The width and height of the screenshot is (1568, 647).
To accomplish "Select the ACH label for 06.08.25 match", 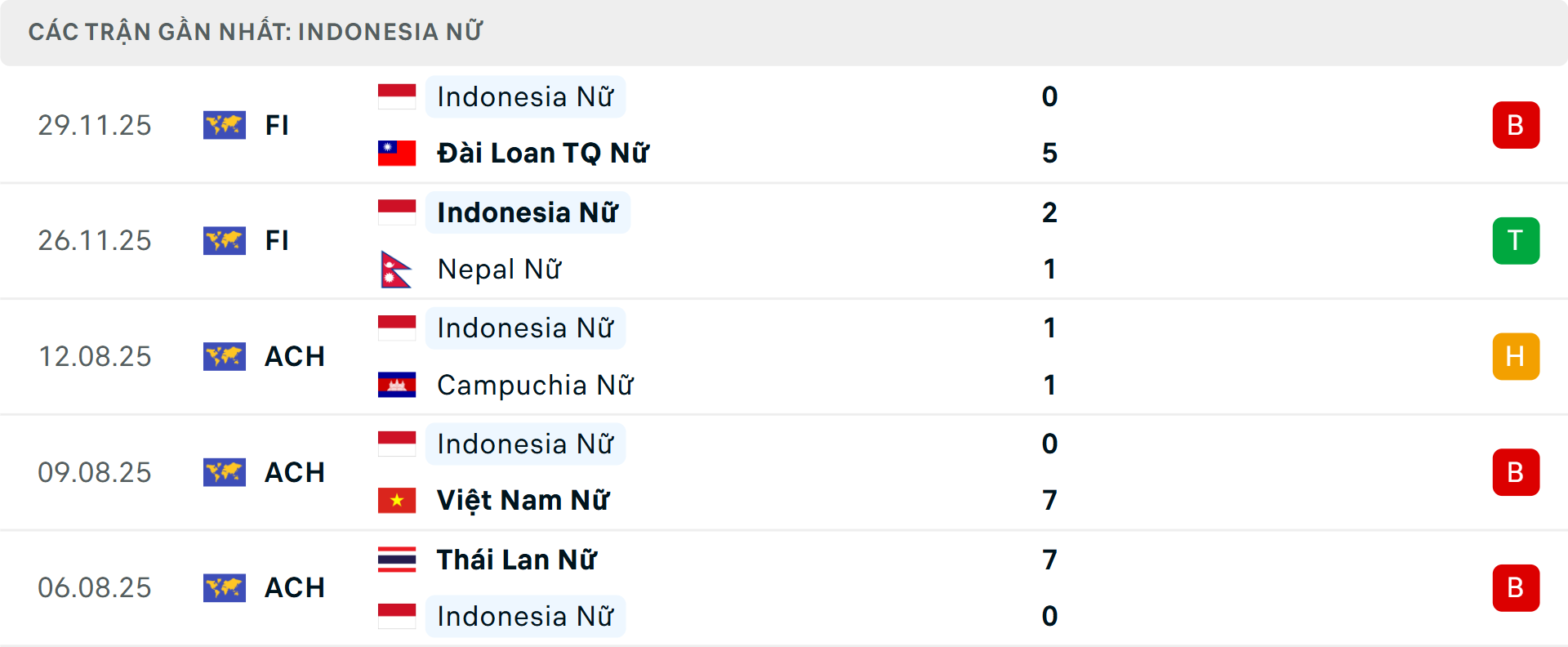I will pyautogui.click(x=294, y=587).
